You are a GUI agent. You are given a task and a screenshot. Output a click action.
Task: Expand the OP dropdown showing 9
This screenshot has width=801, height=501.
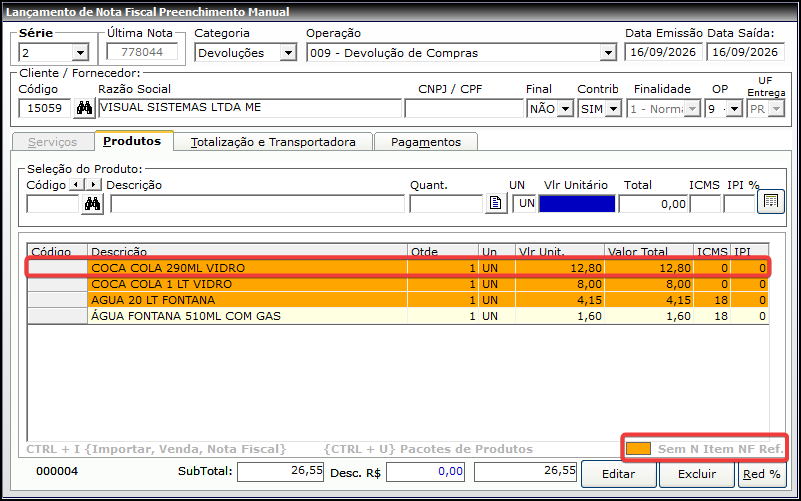(735, 109)
